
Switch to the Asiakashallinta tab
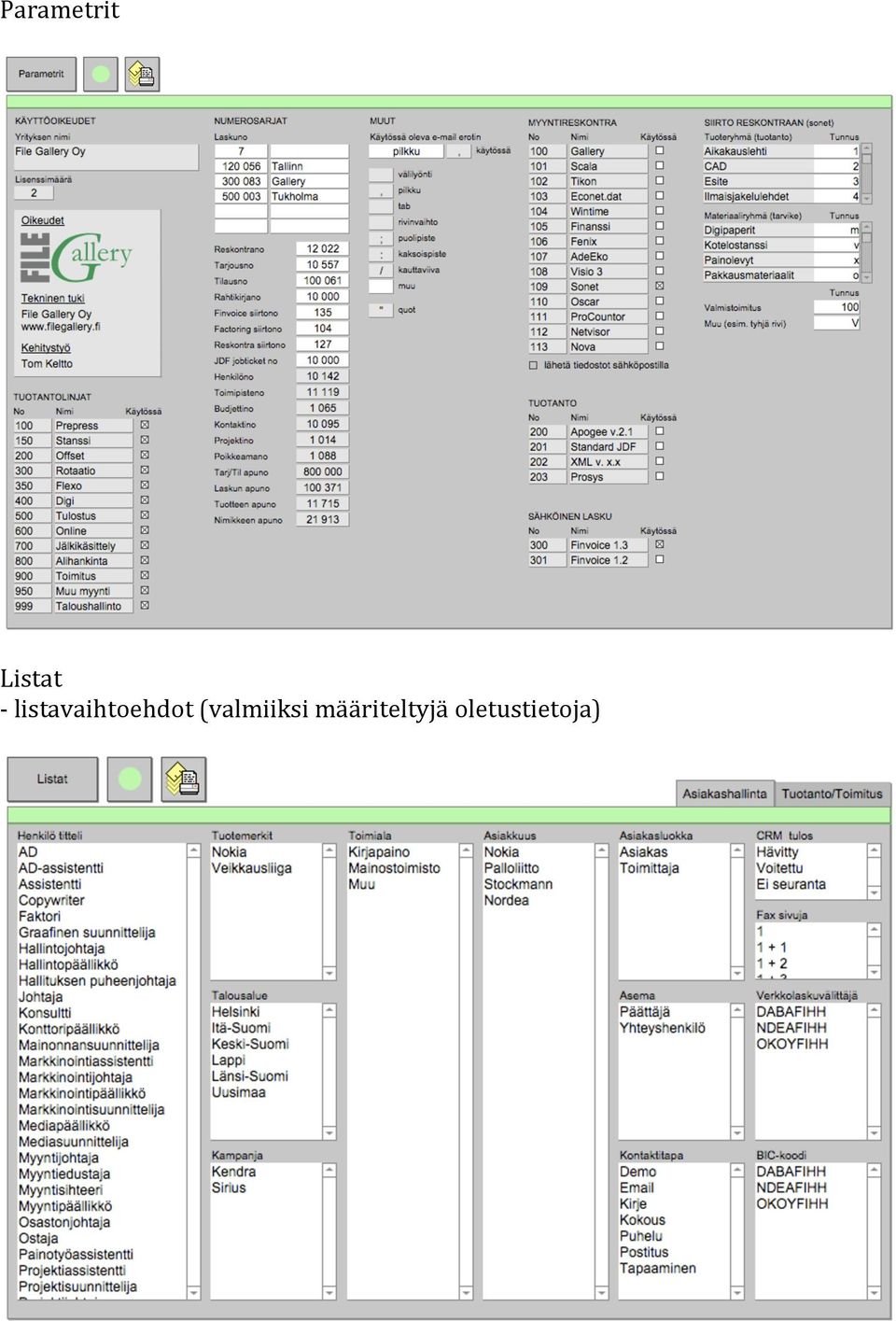[724, 794]
